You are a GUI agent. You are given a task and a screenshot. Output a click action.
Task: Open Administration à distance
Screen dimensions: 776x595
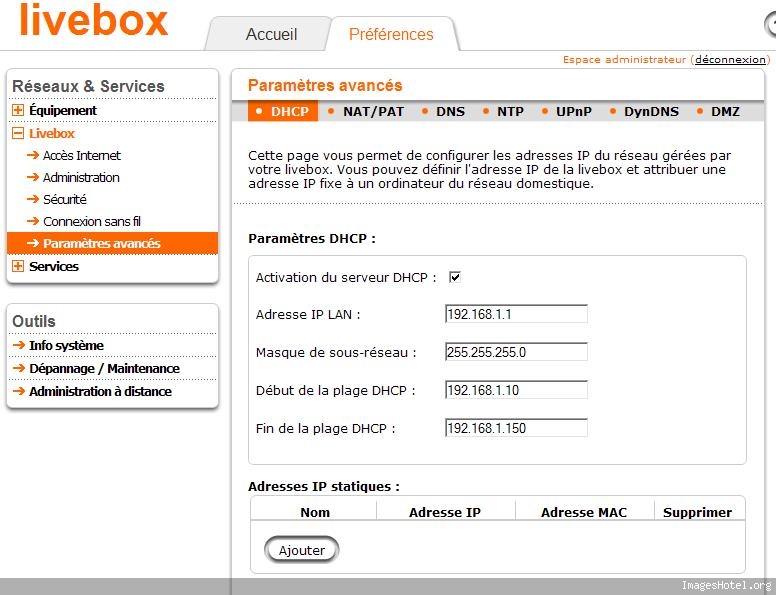pos(100,391)
